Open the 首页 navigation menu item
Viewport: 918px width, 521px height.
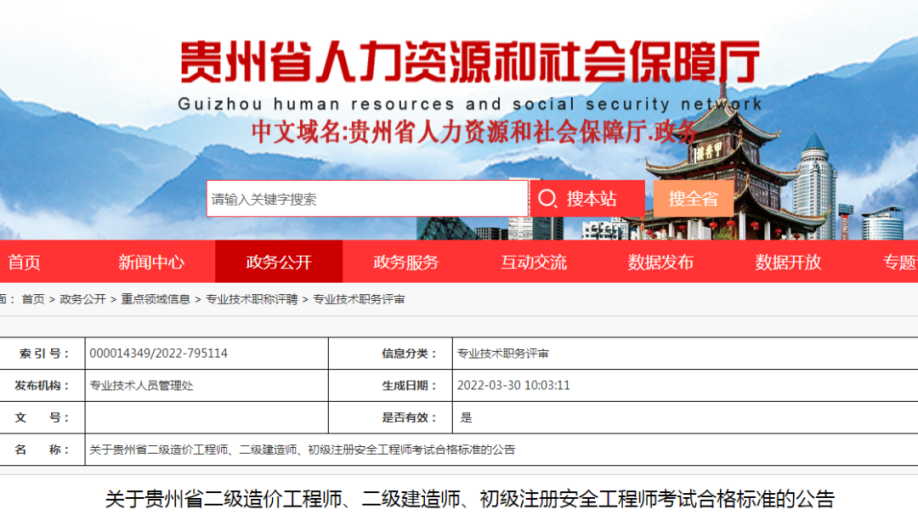coord(24,262)
